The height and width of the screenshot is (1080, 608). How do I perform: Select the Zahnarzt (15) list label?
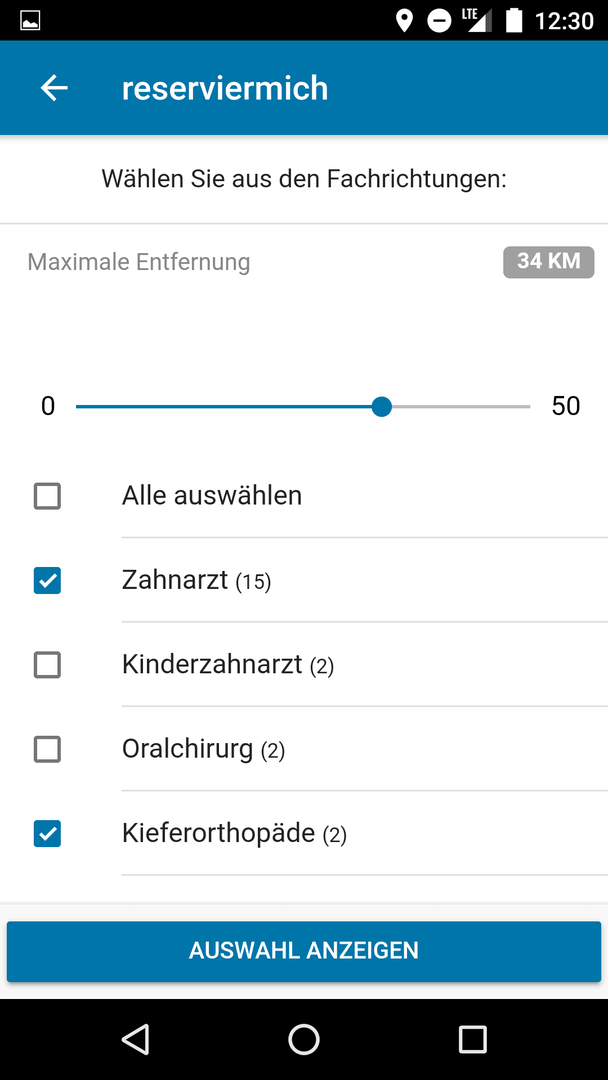[x=197, y=581]
